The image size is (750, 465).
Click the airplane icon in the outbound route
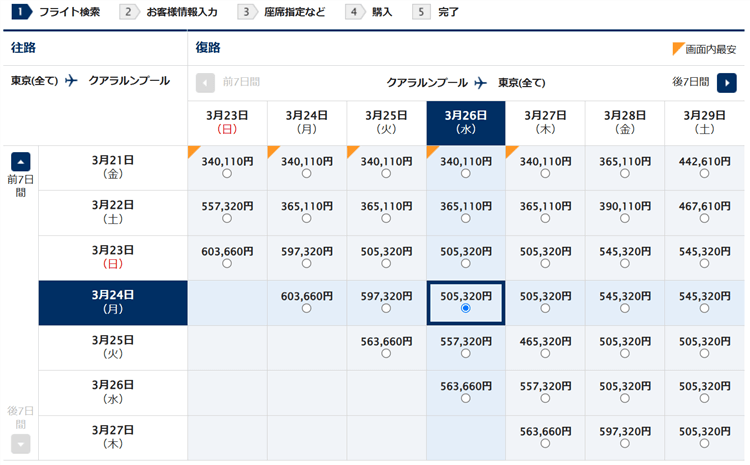point(71,81)
